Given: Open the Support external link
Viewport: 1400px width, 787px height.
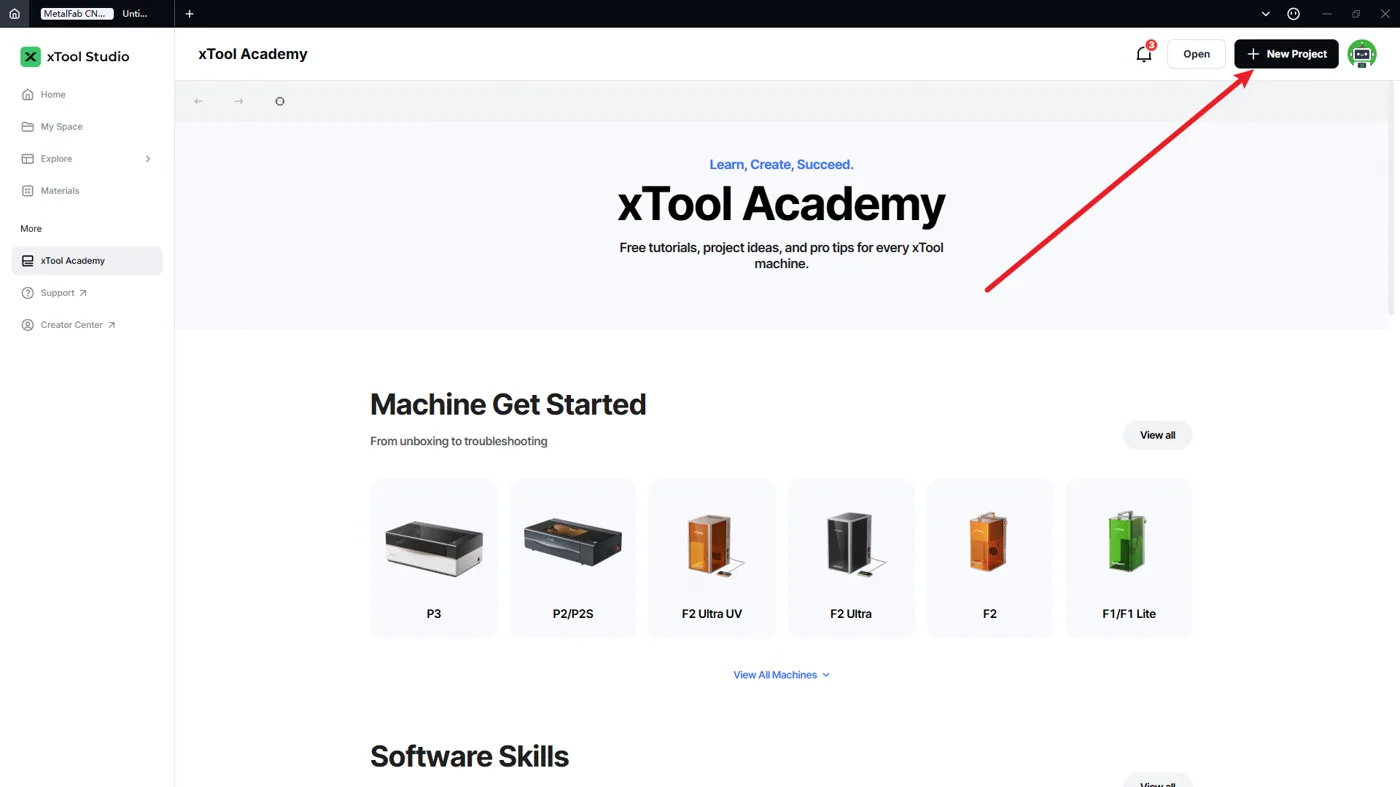Looking at the screenshot, I should pos(87,293).
